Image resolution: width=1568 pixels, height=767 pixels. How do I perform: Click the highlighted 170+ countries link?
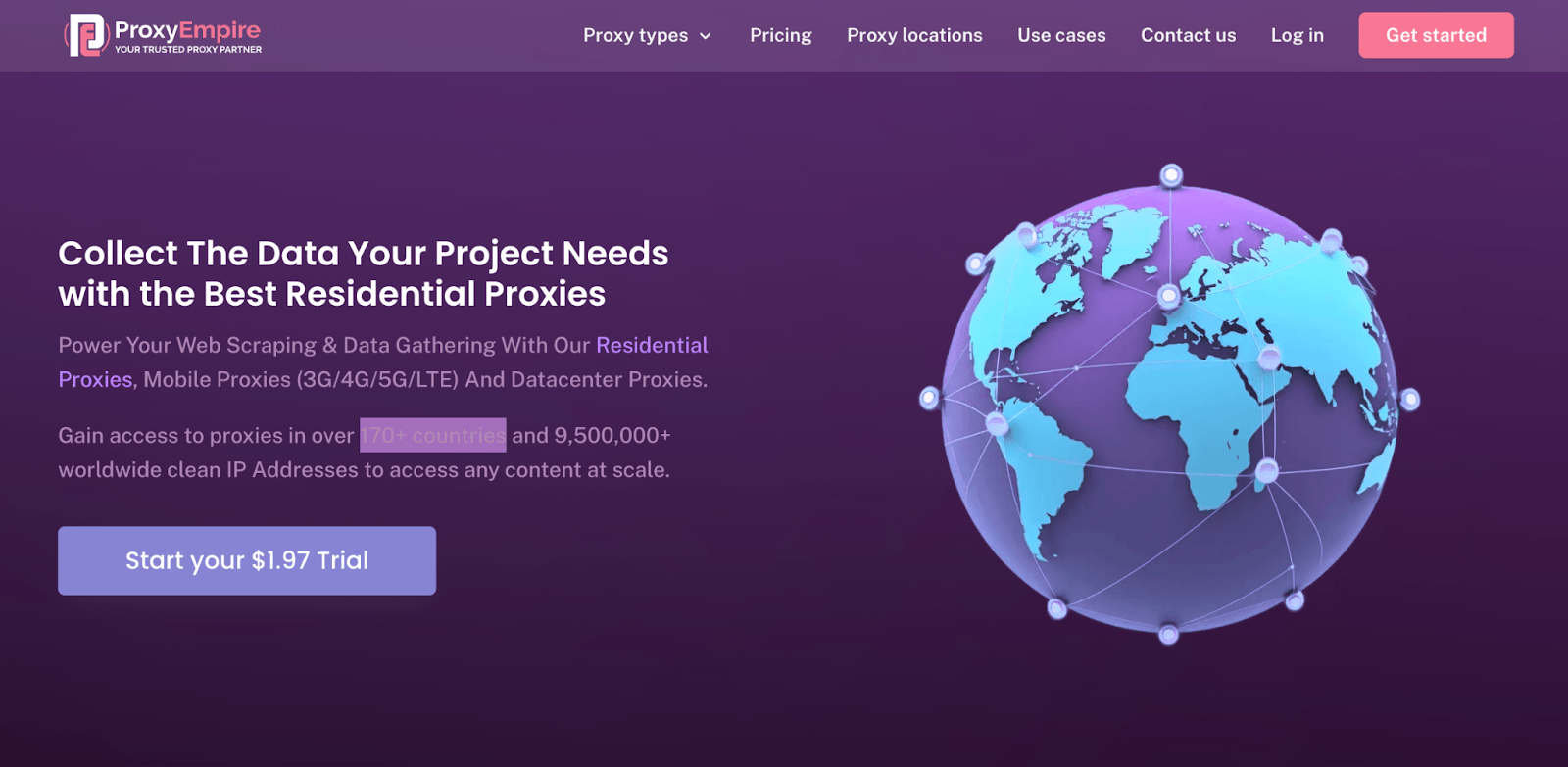[433, 435]
